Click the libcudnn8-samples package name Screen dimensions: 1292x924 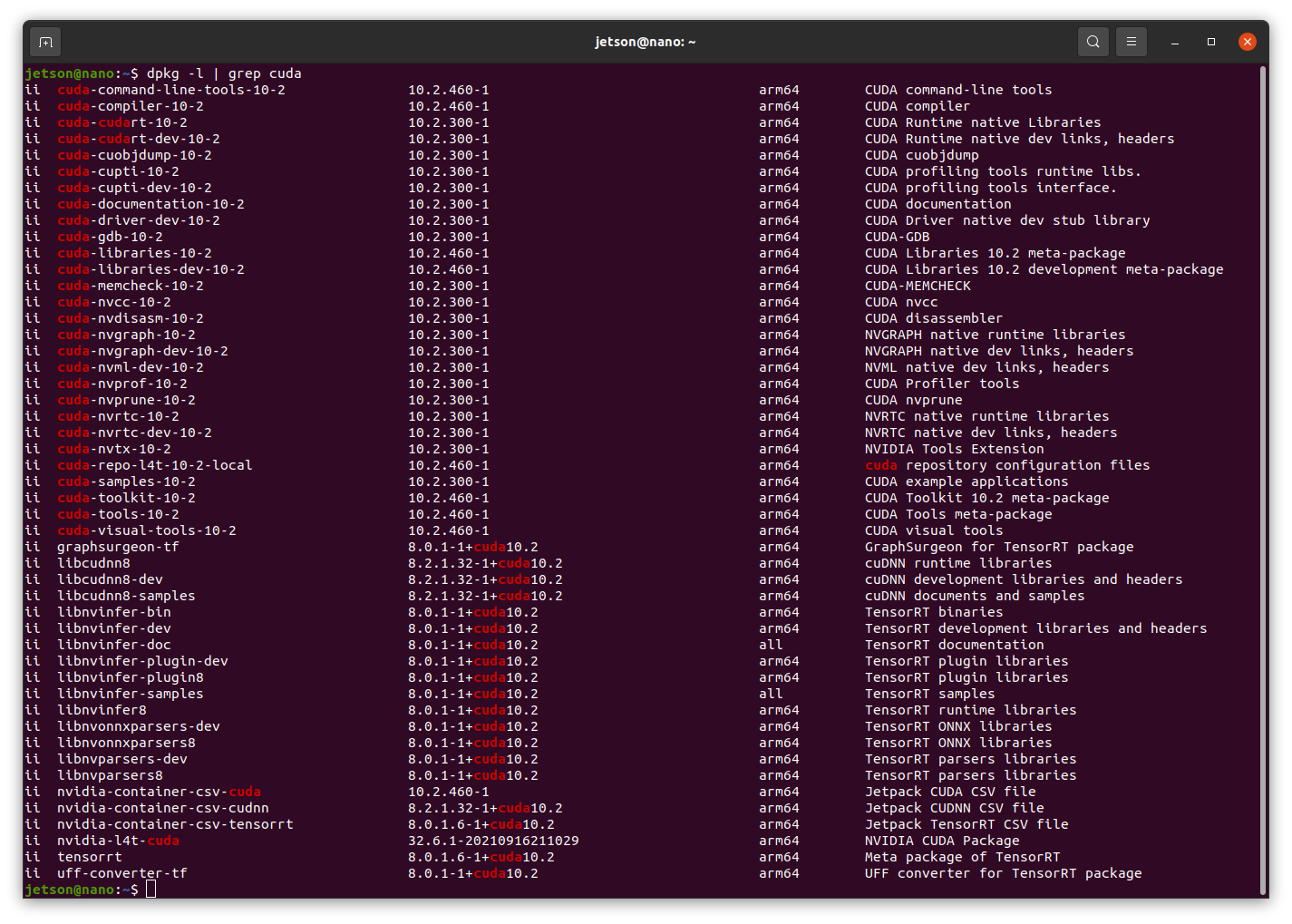click(x=127, y=596)
